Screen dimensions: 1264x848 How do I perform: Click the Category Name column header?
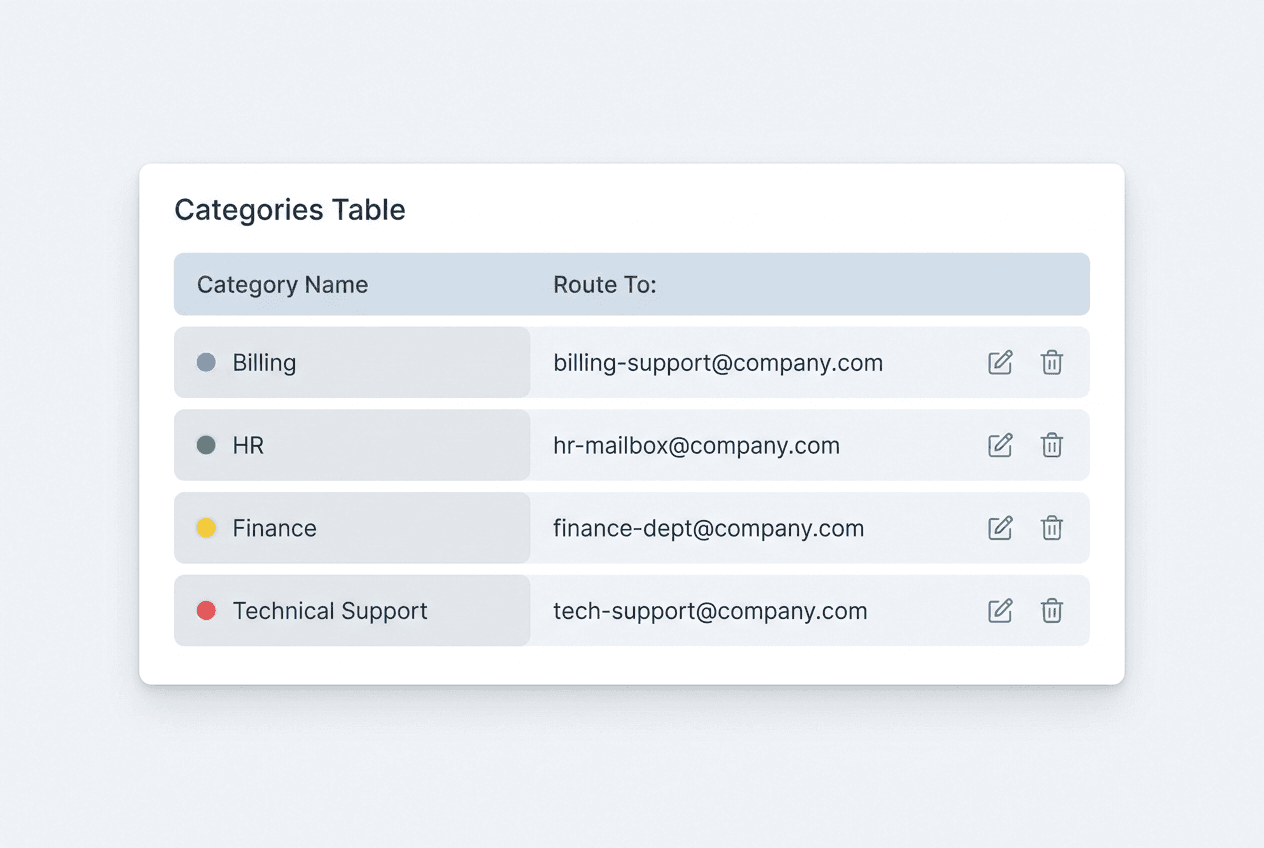pos(282,285)
